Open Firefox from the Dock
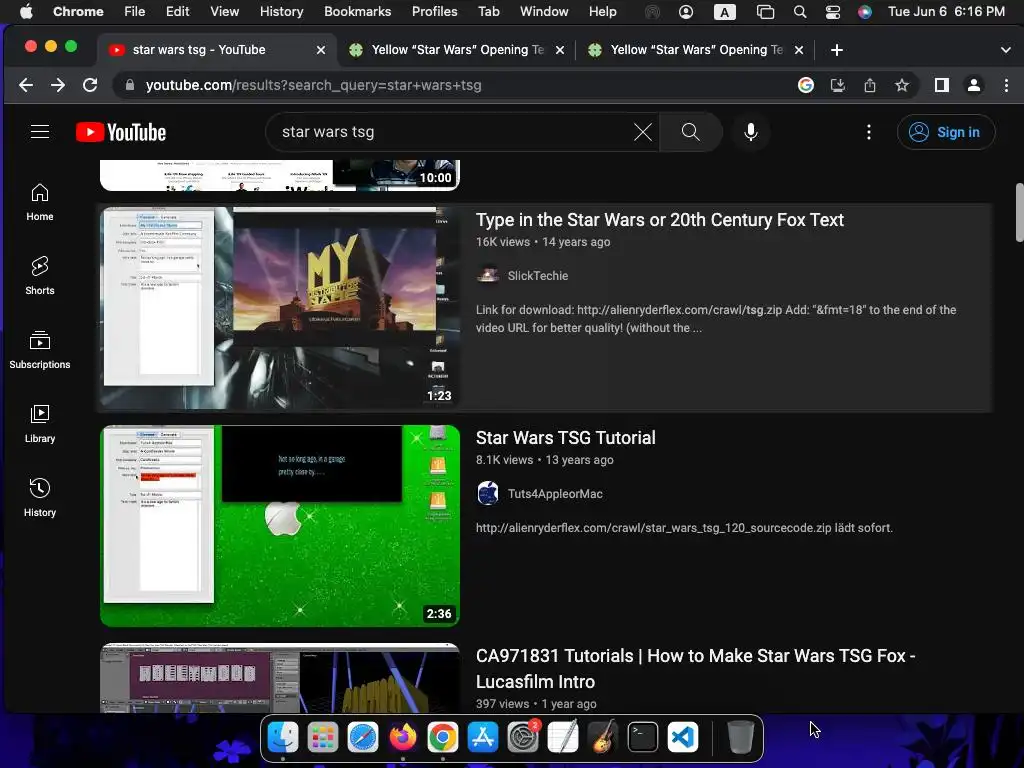Viewport: 1024px width, 768px height. coord(402,737)
